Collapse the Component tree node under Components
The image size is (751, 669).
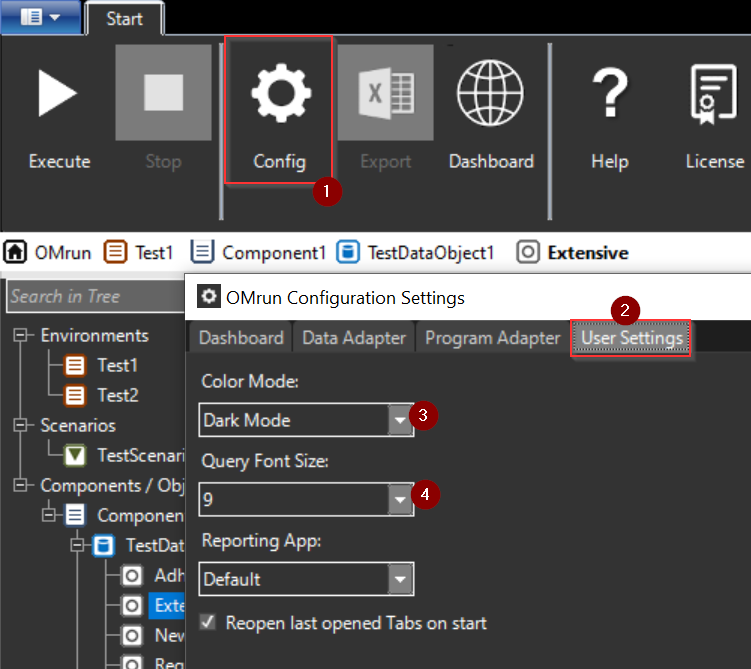[49, 515]
